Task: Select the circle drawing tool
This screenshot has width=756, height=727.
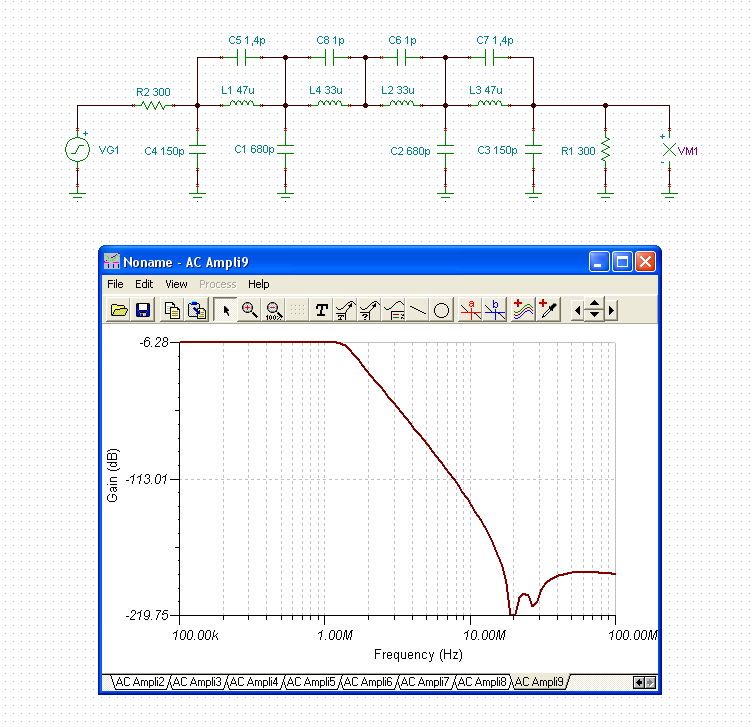Action: (441, 310)
